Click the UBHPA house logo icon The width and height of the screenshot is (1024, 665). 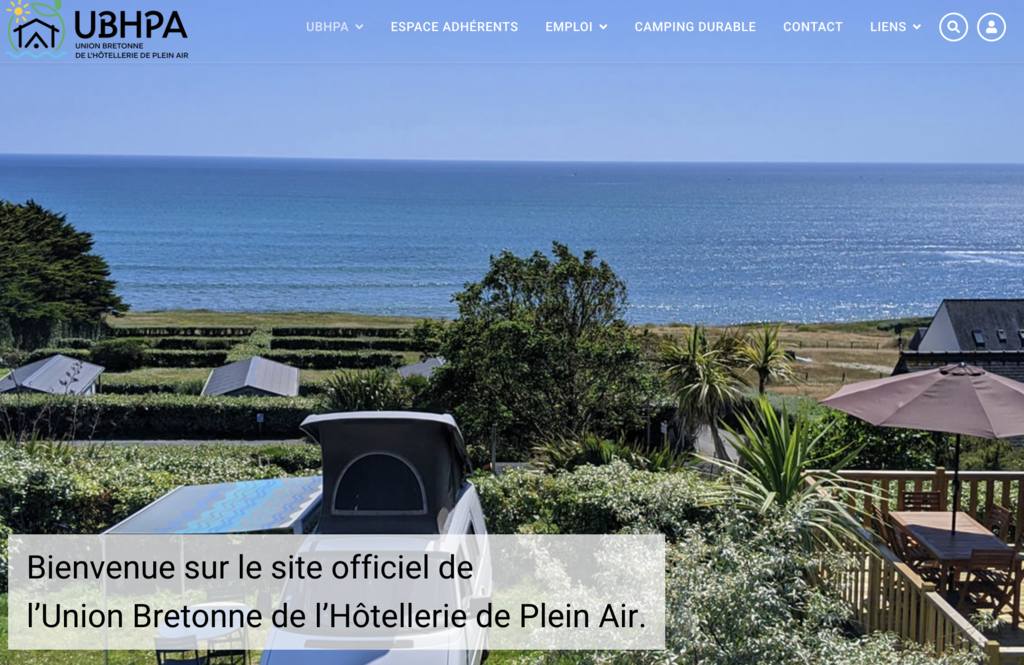tap(35, 30)
